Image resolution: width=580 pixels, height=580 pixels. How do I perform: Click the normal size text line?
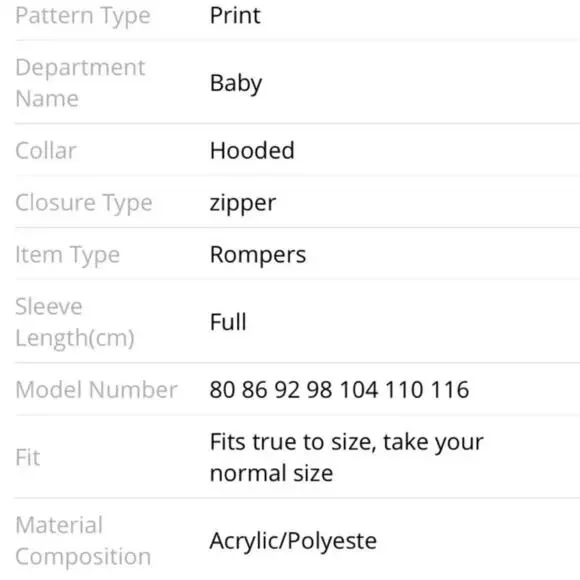pos(272,473)
